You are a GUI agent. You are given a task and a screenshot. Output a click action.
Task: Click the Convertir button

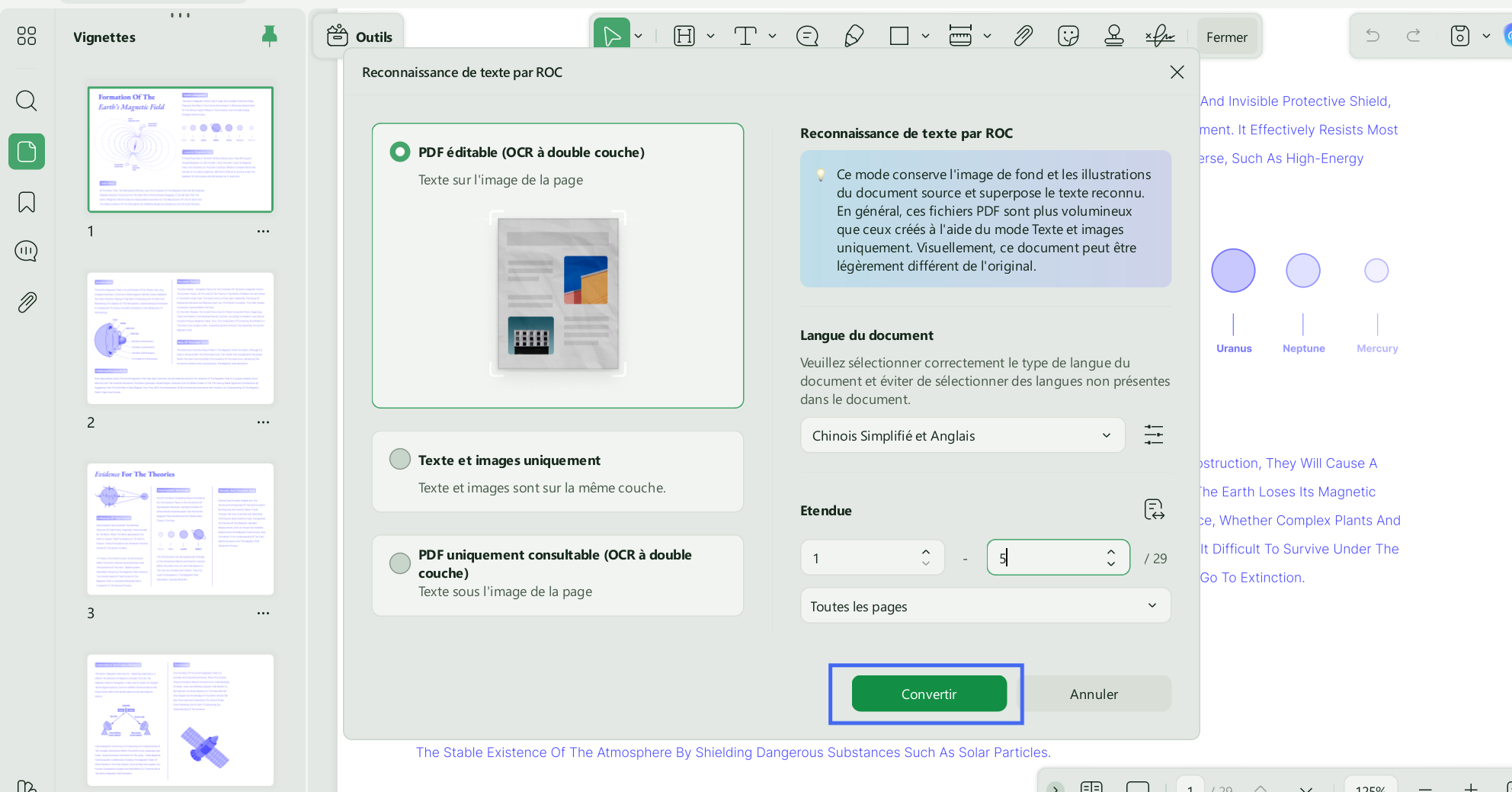tap(929, 694)
